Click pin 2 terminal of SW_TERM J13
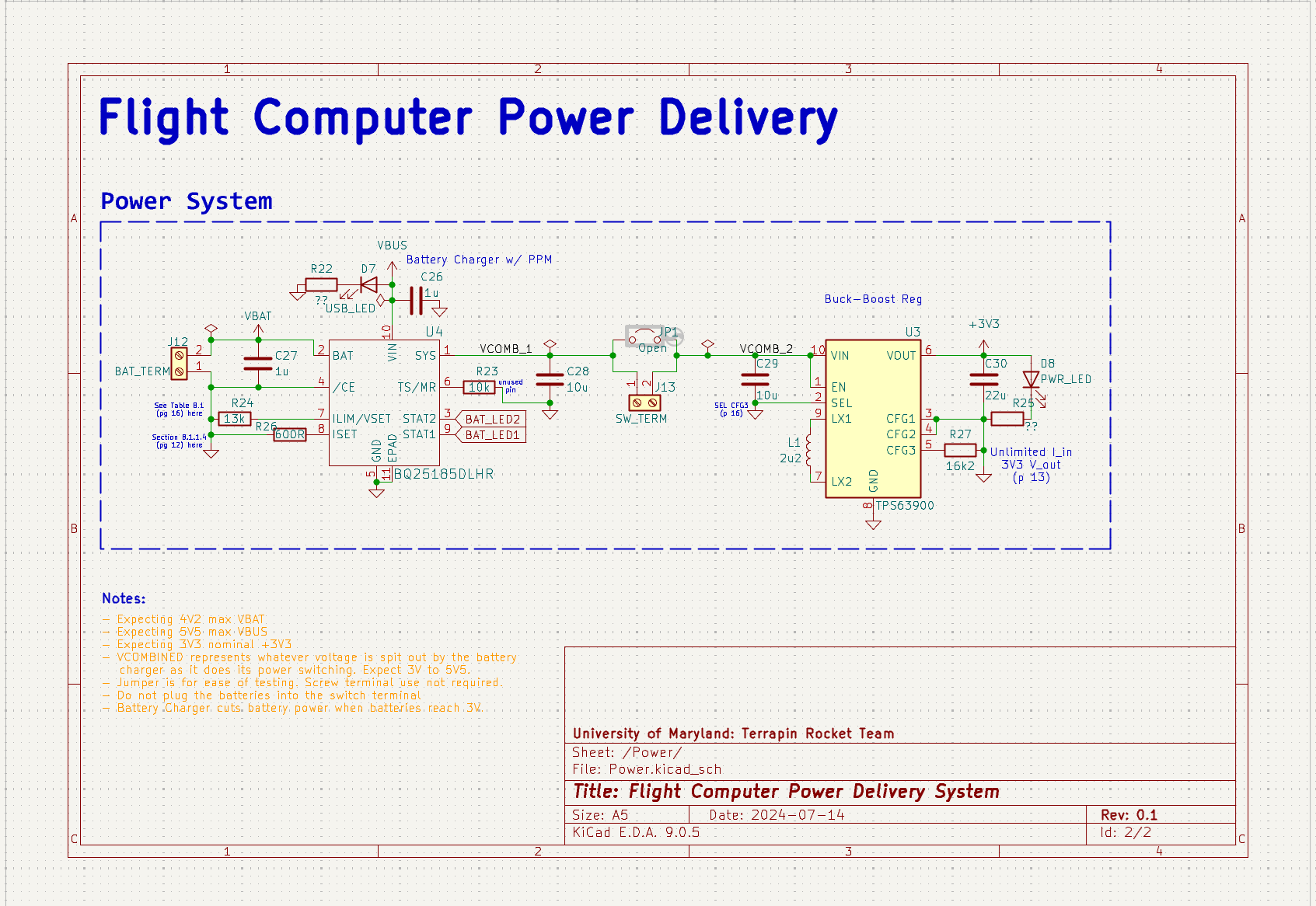This screenshot has width=1316, height=906. (652, 403)
